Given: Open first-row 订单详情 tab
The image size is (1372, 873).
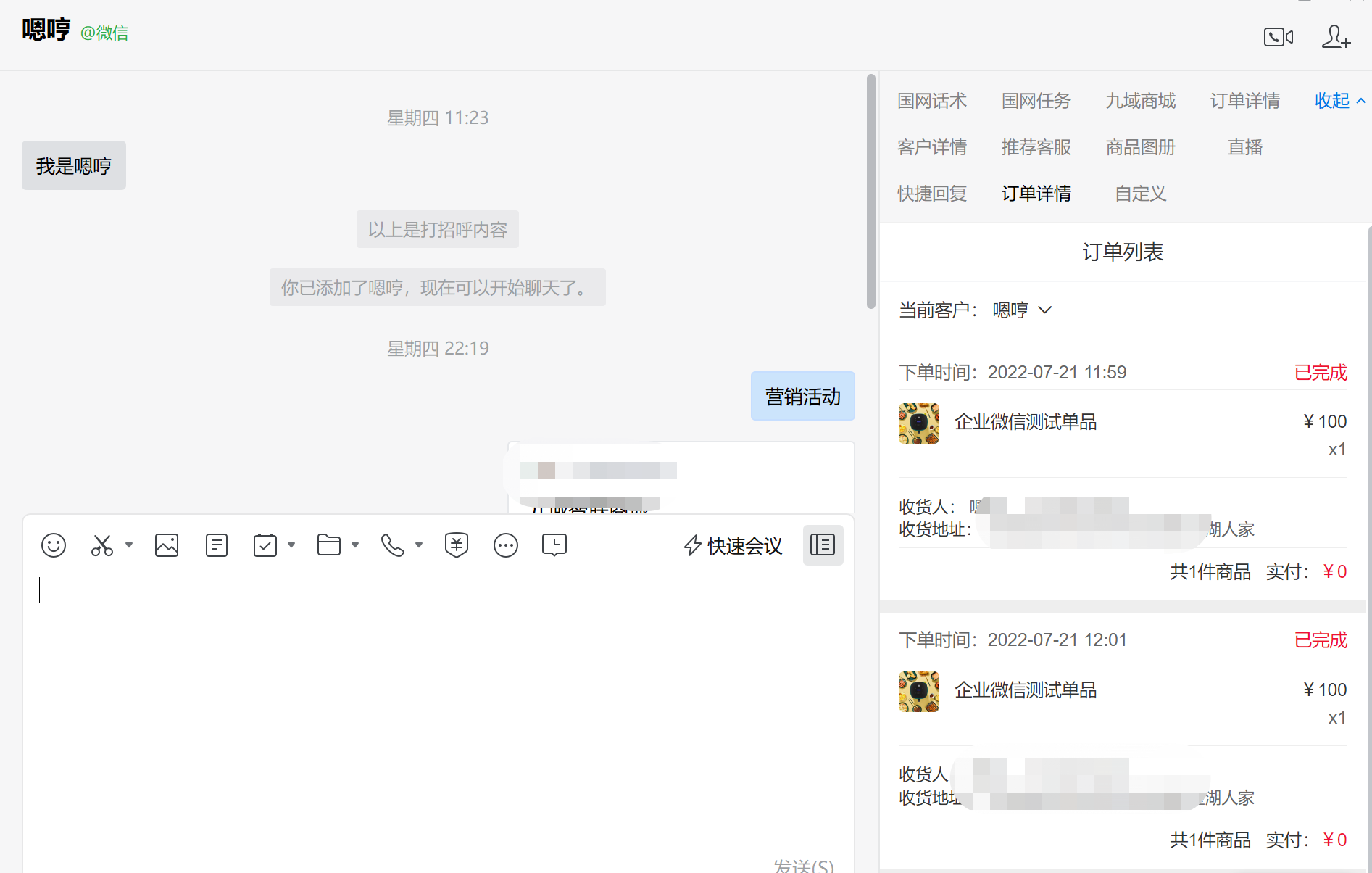Looking at the screenshot, I should (x=1245, y=101).
